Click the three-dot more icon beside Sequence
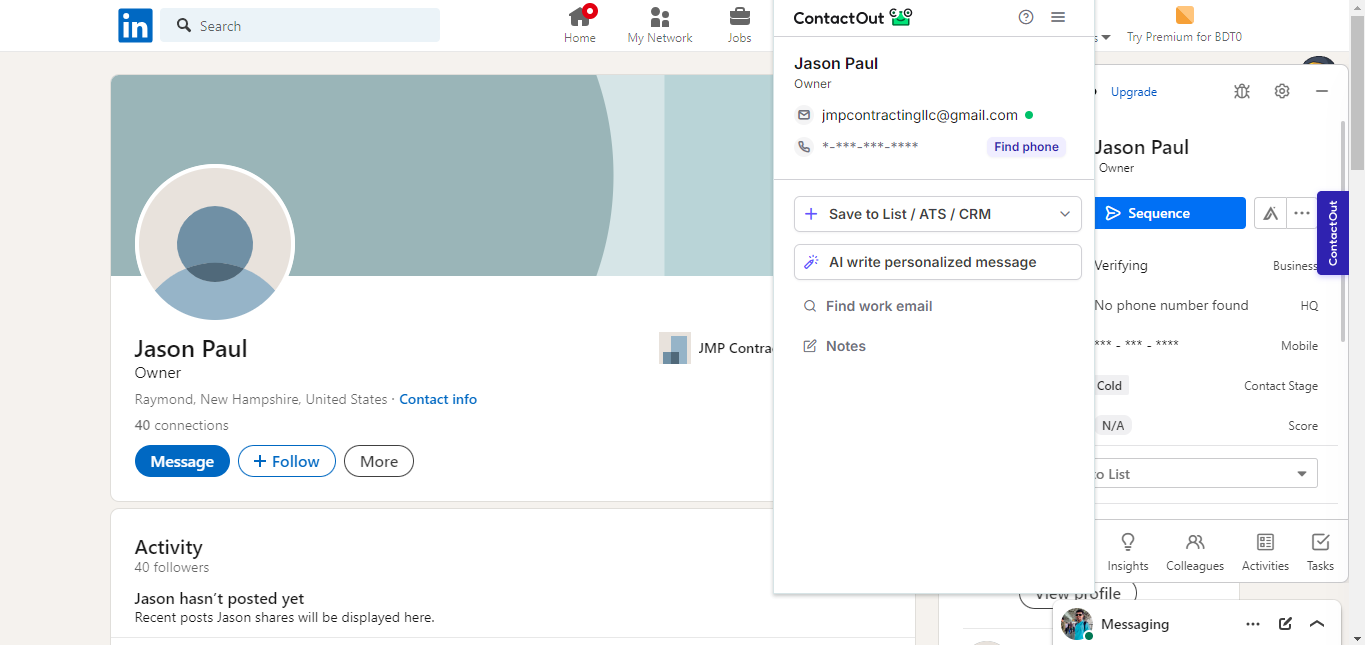 1301,213
